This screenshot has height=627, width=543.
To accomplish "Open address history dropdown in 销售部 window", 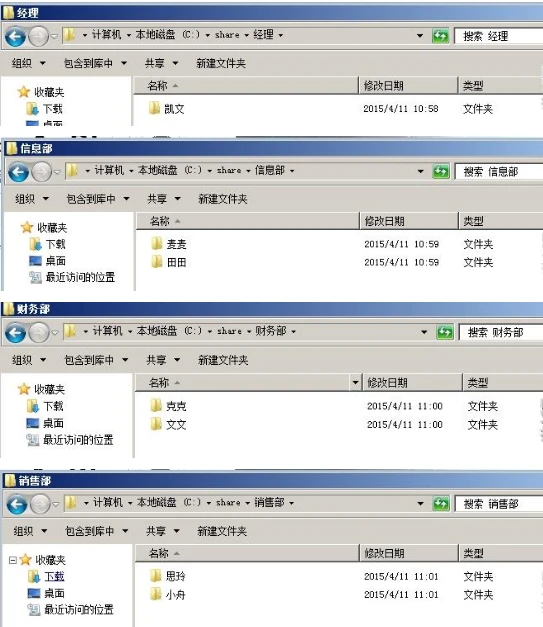I will pyautogui.click(x=420, y=503).
